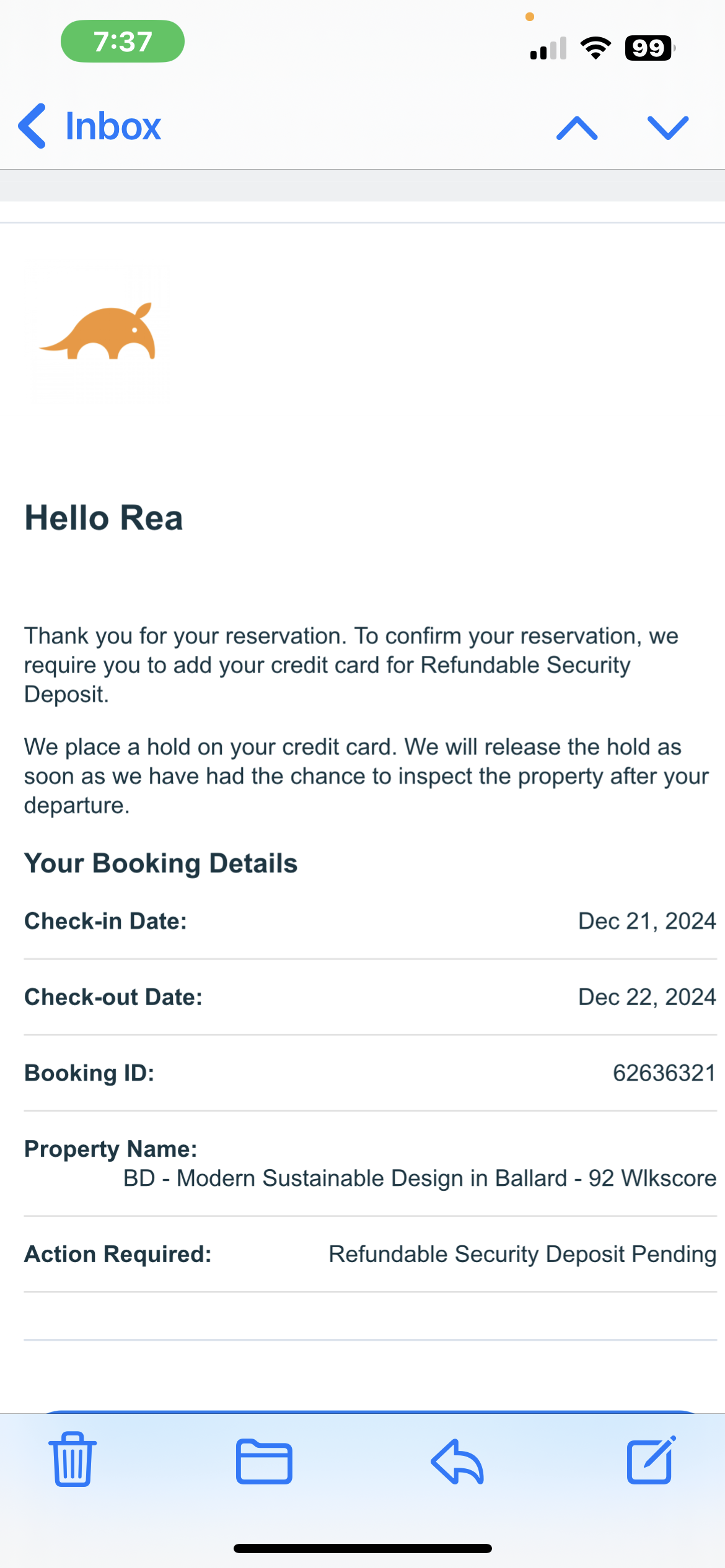Move email using folder icon

(264, 1461)
